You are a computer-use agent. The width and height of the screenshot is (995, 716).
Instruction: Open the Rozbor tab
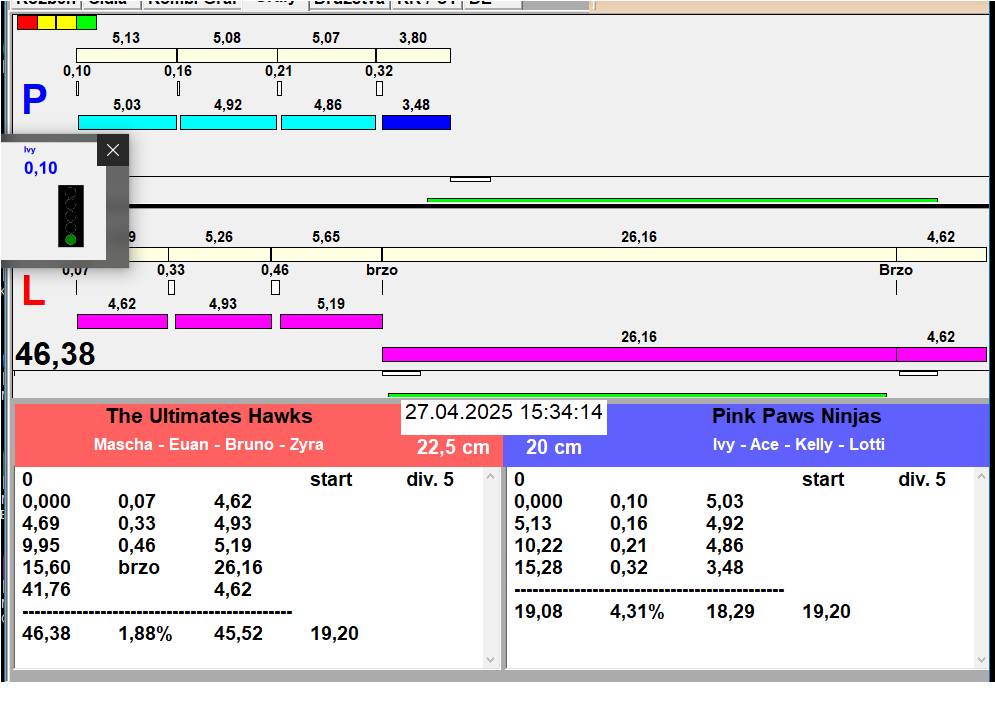[45, 3]
